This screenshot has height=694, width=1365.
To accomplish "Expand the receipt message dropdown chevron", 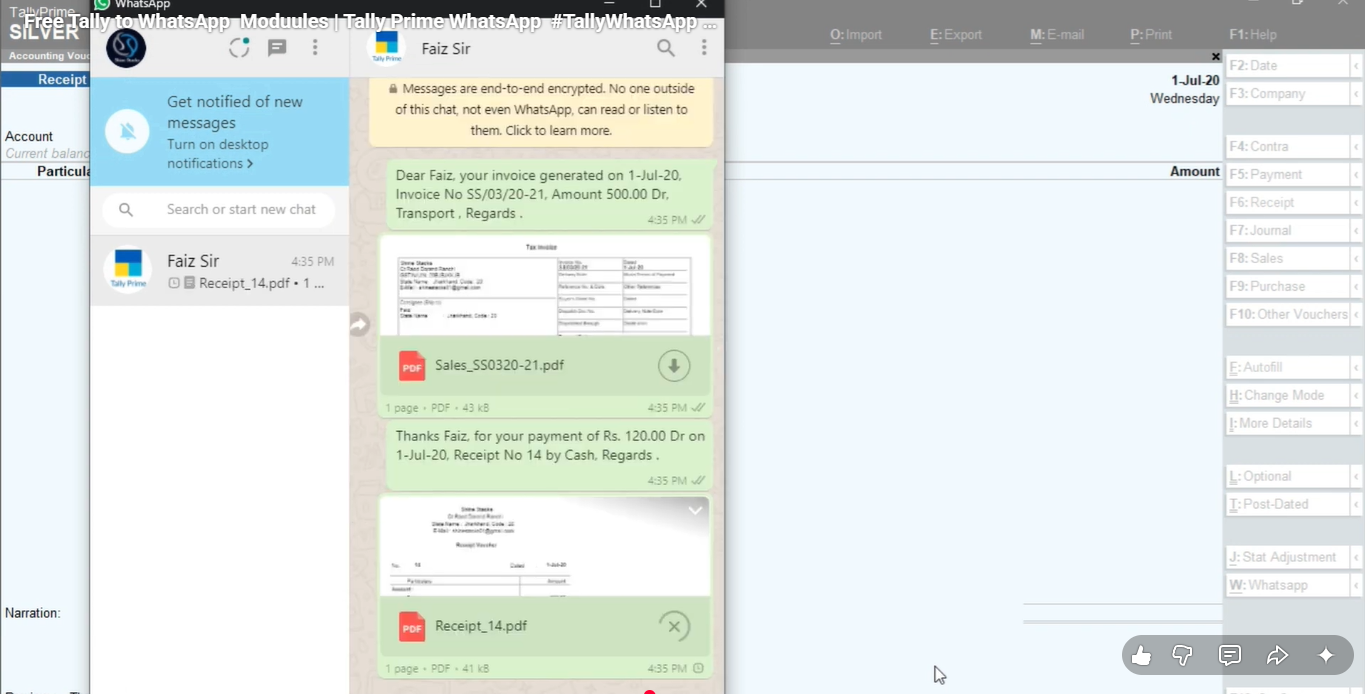I will click(695, 511).
